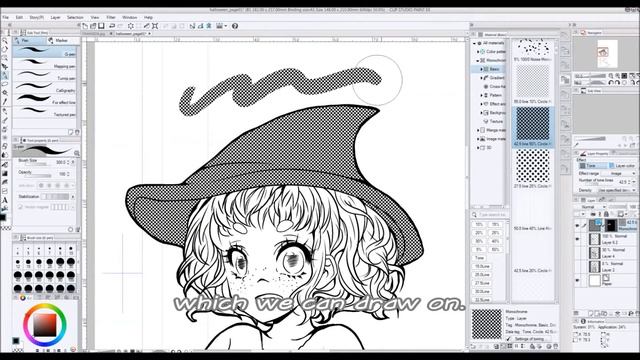The width and height of the screenshot is (640, 360).
Task: Expand the Gradient material folder
Action: (481, 78)
